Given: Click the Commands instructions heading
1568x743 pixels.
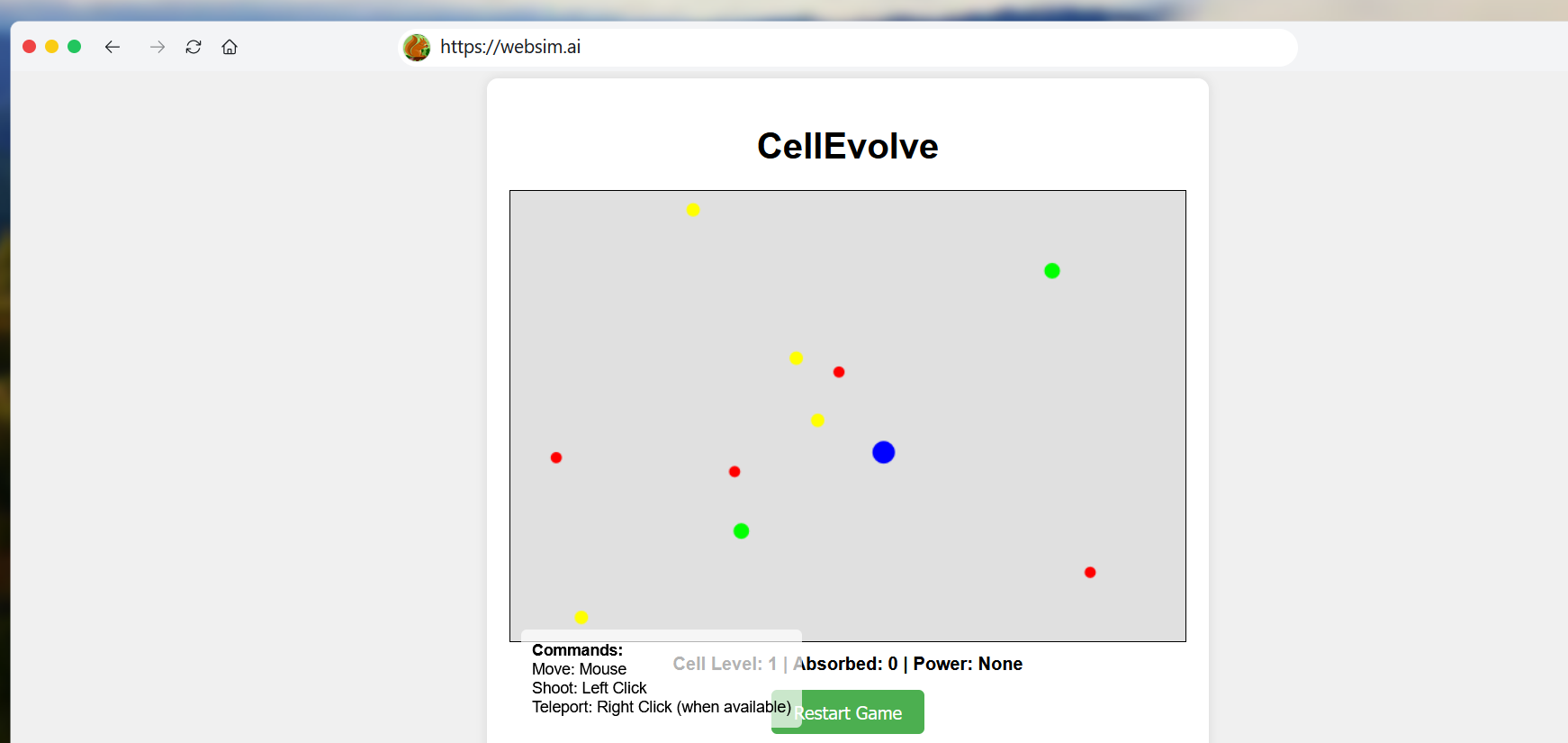Looking at the screenshot, I should [577, 650].
